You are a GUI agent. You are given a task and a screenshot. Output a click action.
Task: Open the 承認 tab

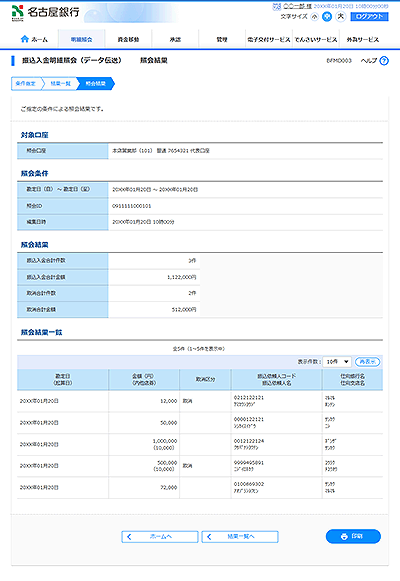(175, 39)
